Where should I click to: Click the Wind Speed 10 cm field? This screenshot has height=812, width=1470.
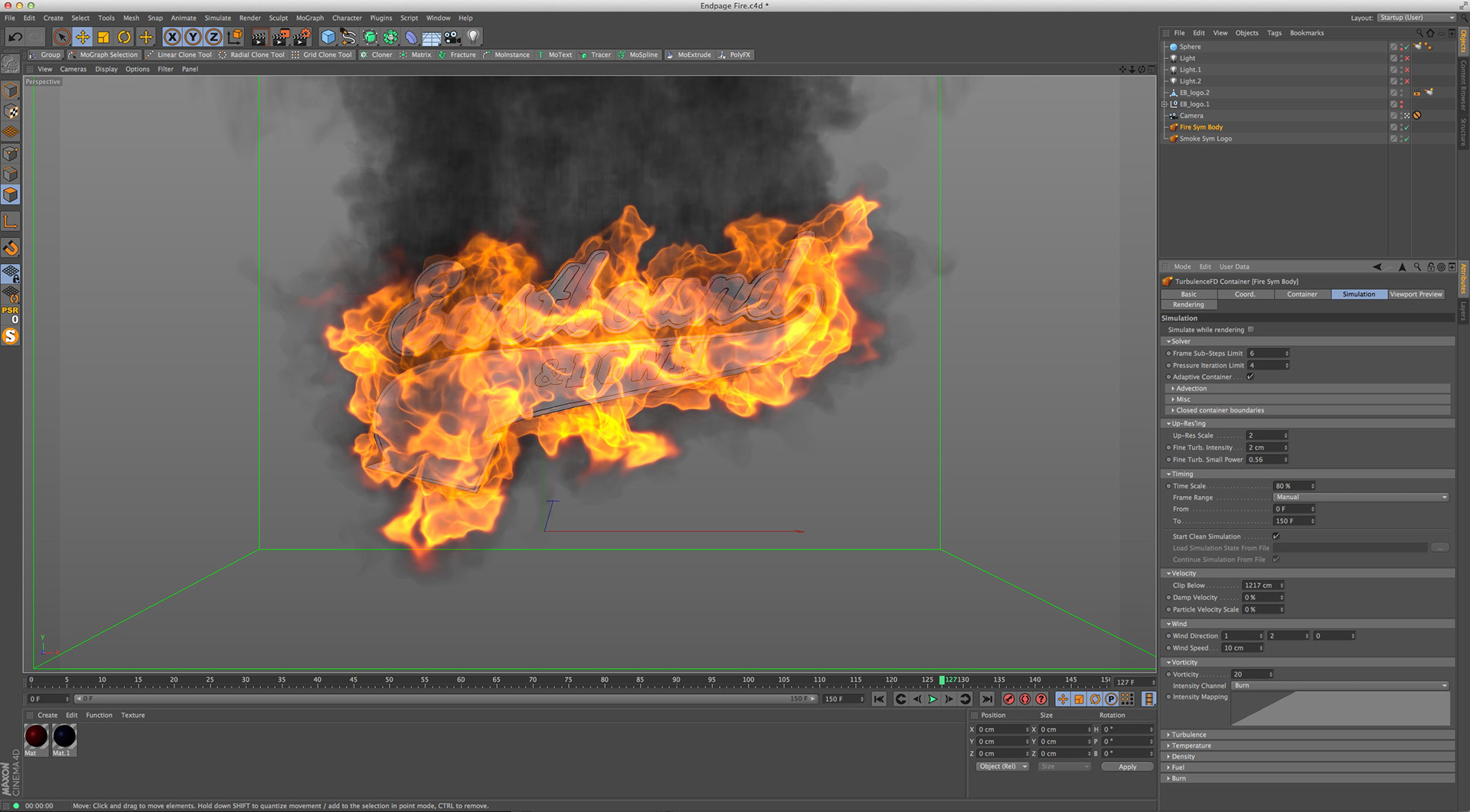pyautogui.click(x=1243, y=649)
